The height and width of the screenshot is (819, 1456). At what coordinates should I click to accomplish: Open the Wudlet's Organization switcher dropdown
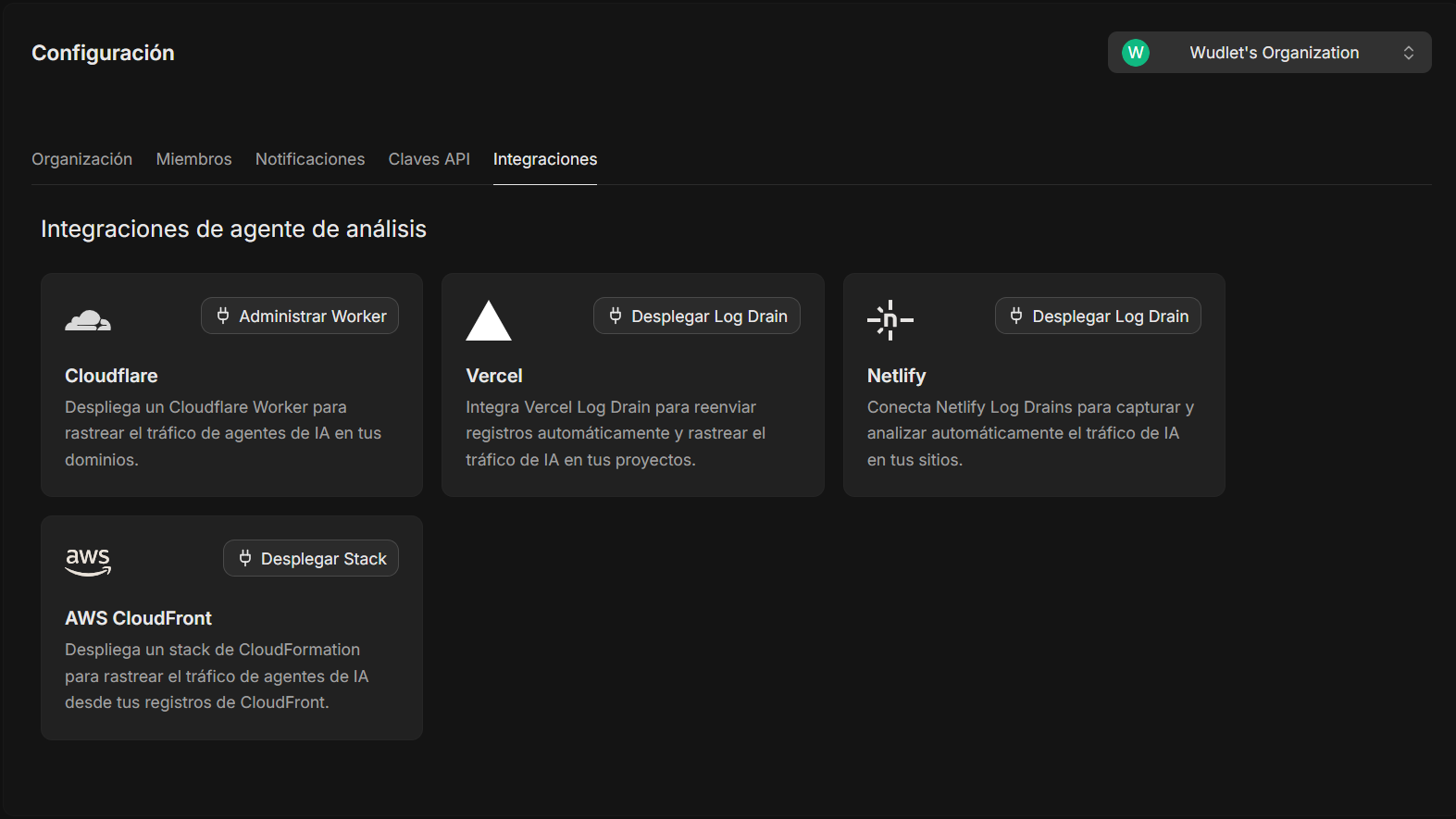(x=1270, y=53)
